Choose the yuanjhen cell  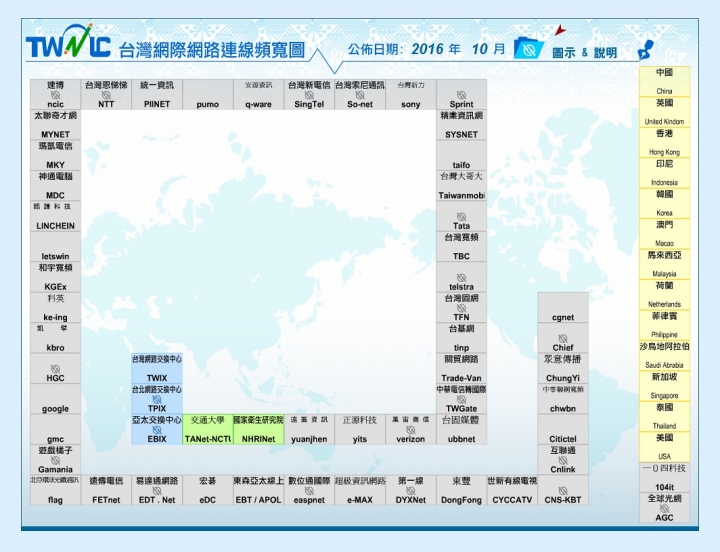point(309,429)
